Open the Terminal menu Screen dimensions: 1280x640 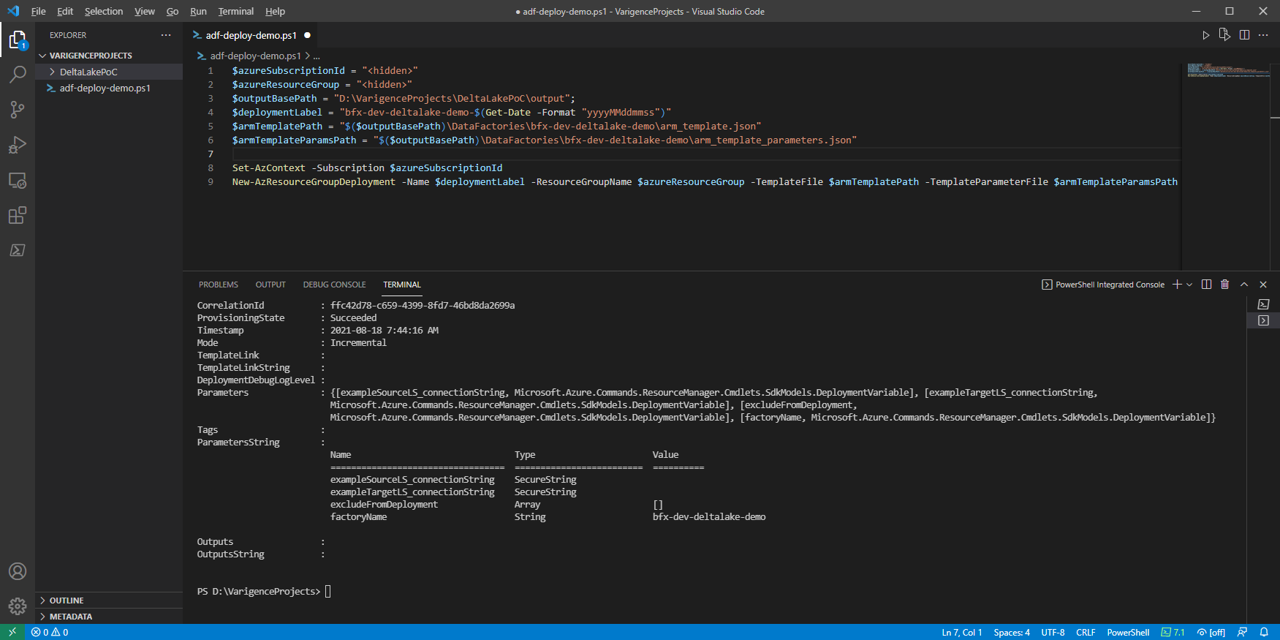(236, 11)
